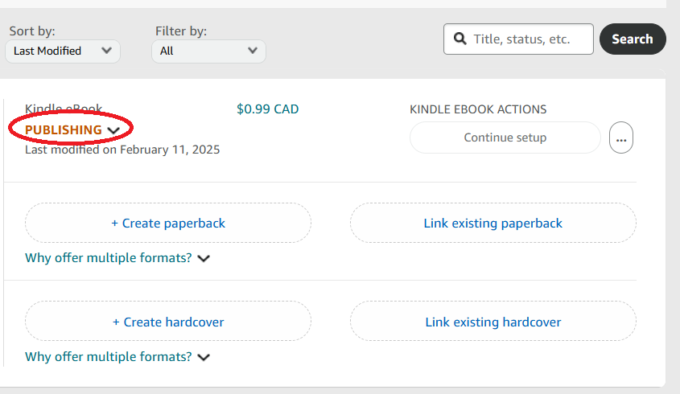Click the $0.99 CAD price link

point(268,109)
